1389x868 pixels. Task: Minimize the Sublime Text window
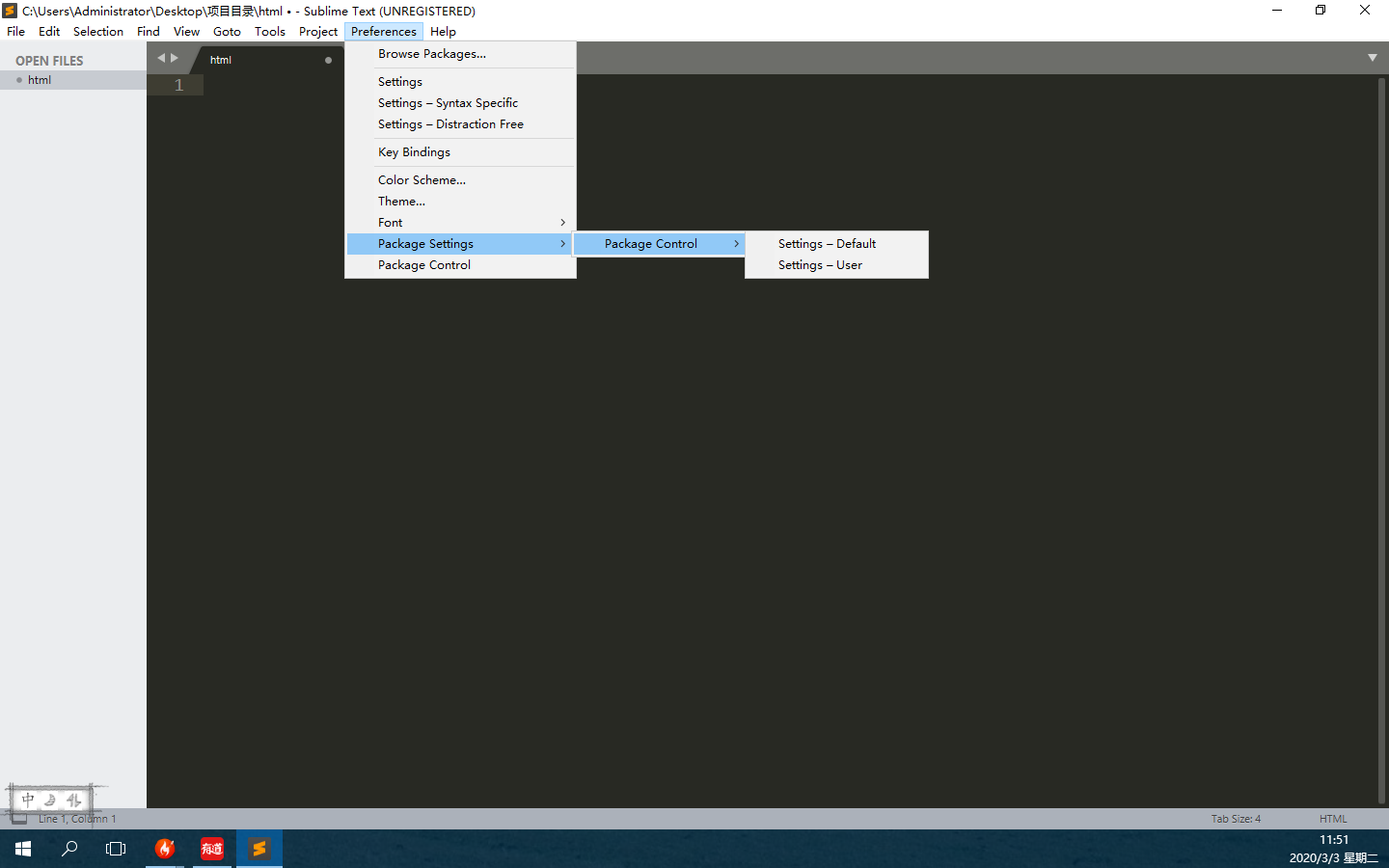coord(1277,11)
